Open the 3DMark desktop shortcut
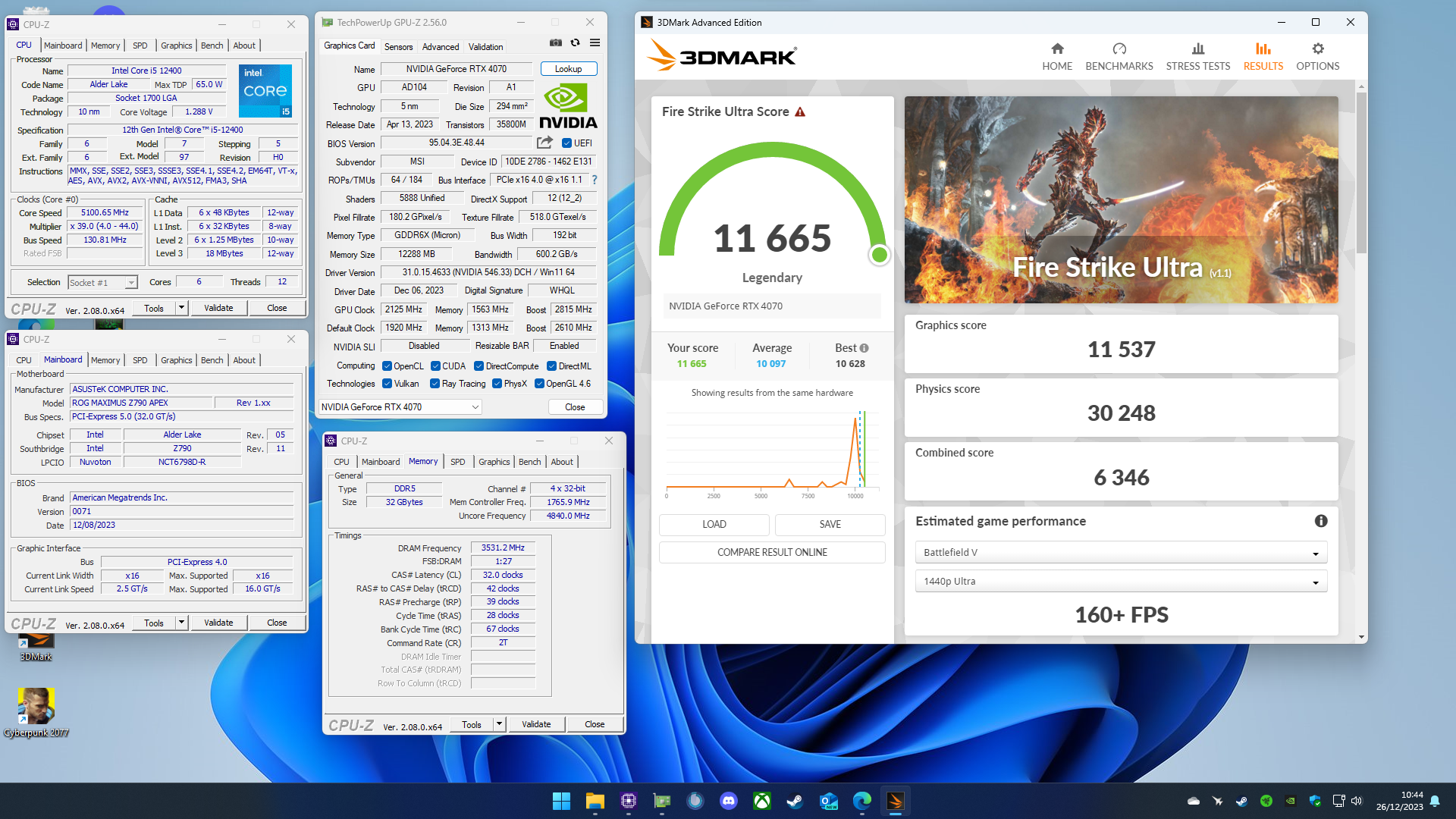Viewport: 1456px width, 819px height. click(36, 646)
